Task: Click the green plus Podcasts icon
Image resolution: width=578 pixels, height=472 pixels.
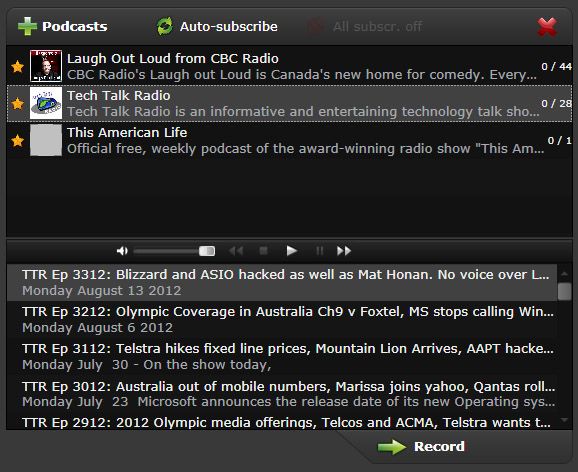Action: pyautogui.click(x=27, y=27)
